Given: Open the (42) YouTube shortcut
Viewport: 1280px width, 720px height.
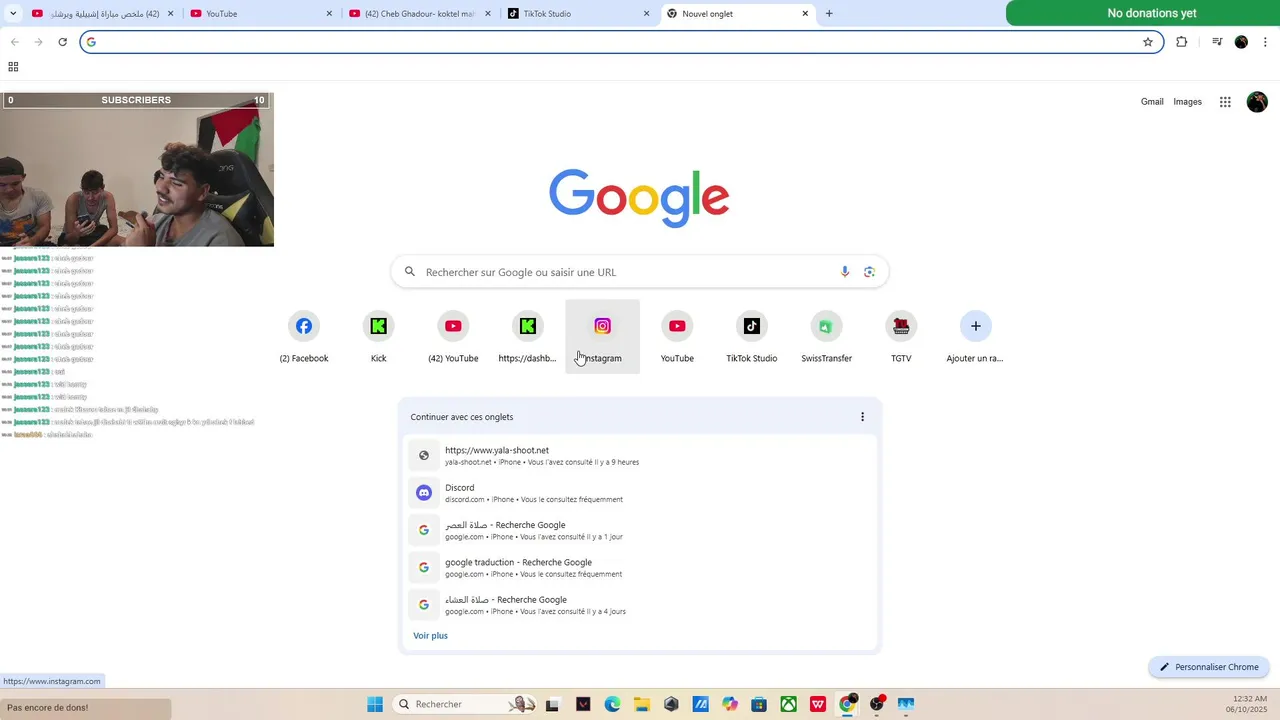Looking at the screenshot, I should (x=453, y=337).
